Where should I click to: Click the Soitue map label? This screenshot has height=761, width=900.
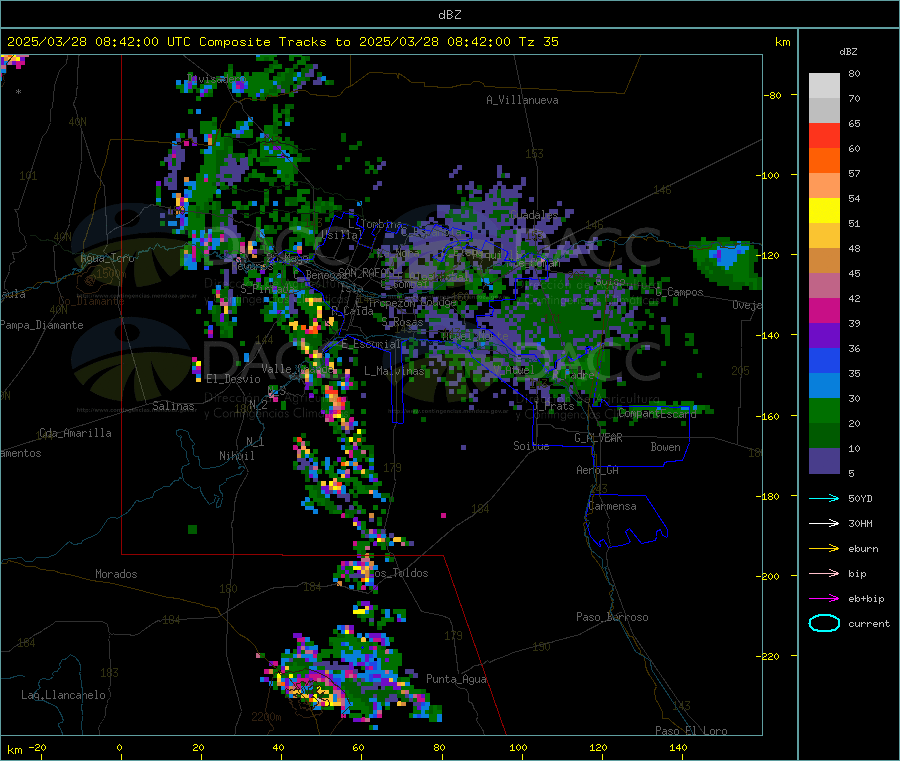[531, 446]
